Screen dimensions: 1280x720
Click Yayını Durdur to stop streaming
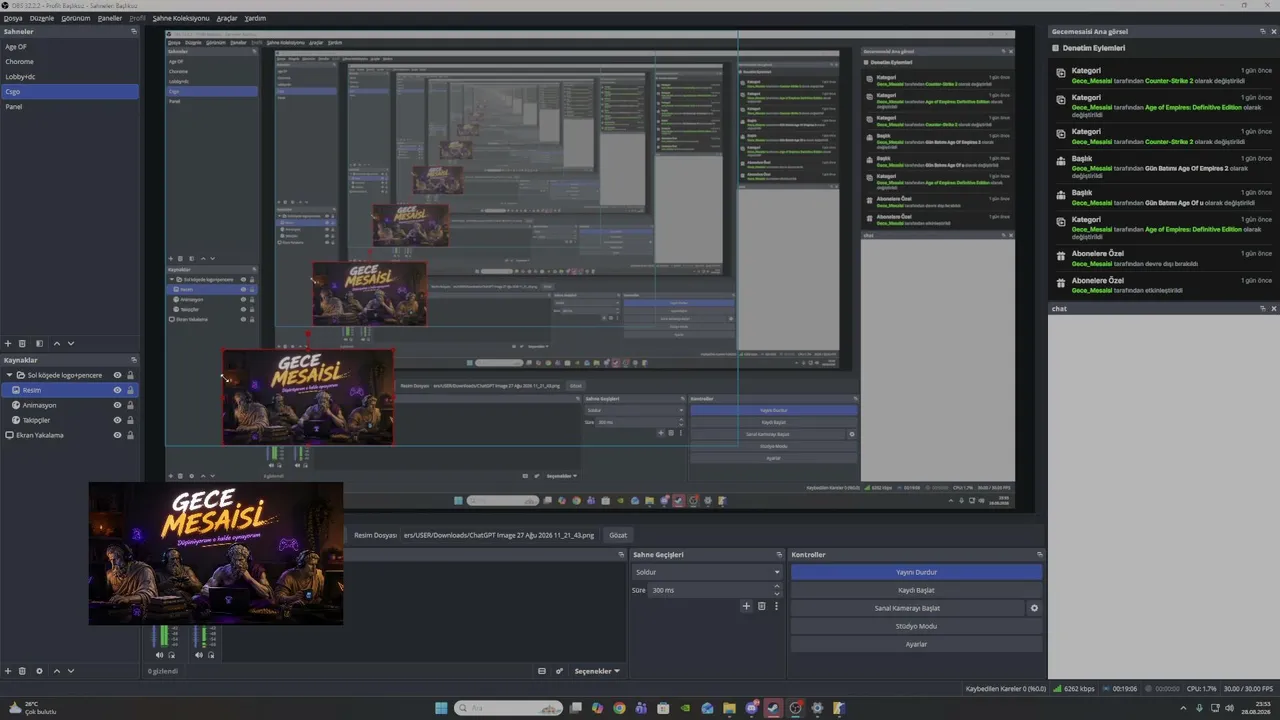pos(916,572)
